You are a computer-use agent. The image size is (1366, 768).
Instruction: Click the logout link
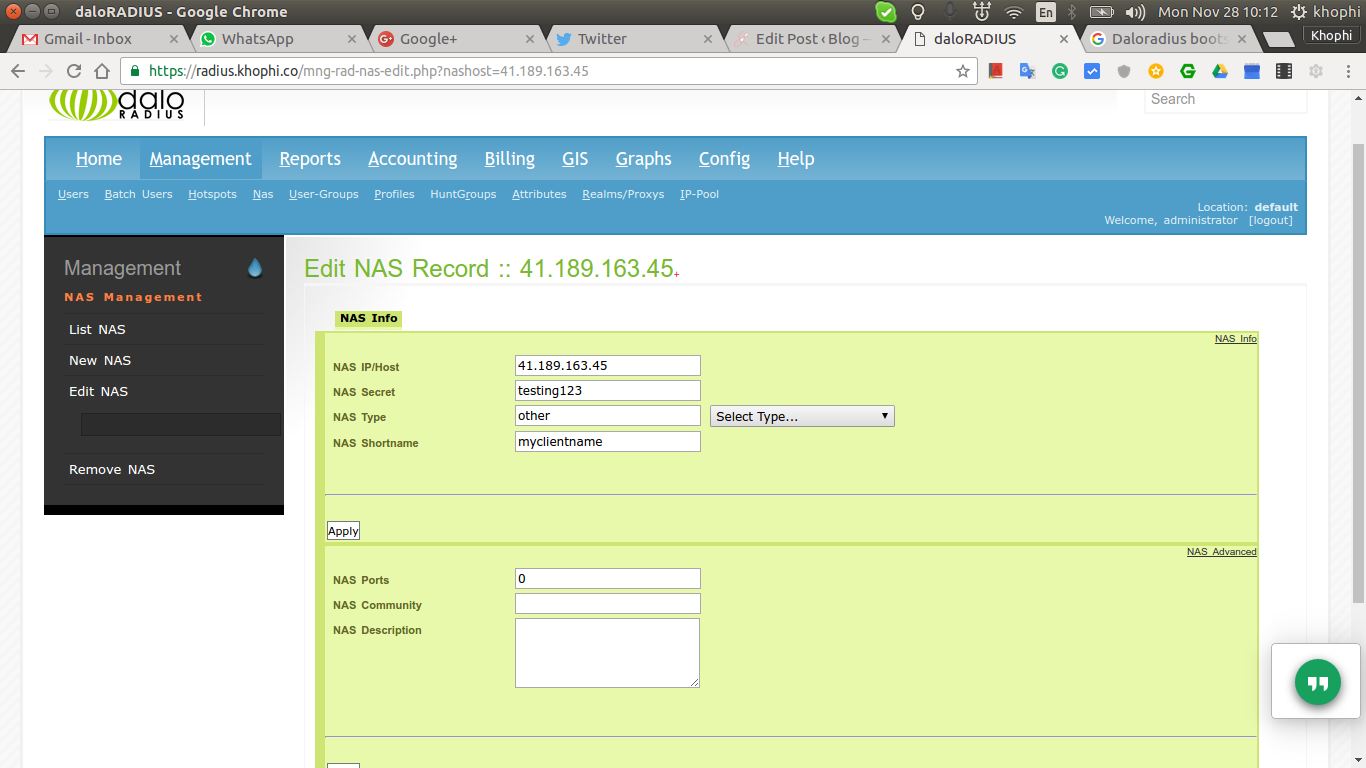1270,220
